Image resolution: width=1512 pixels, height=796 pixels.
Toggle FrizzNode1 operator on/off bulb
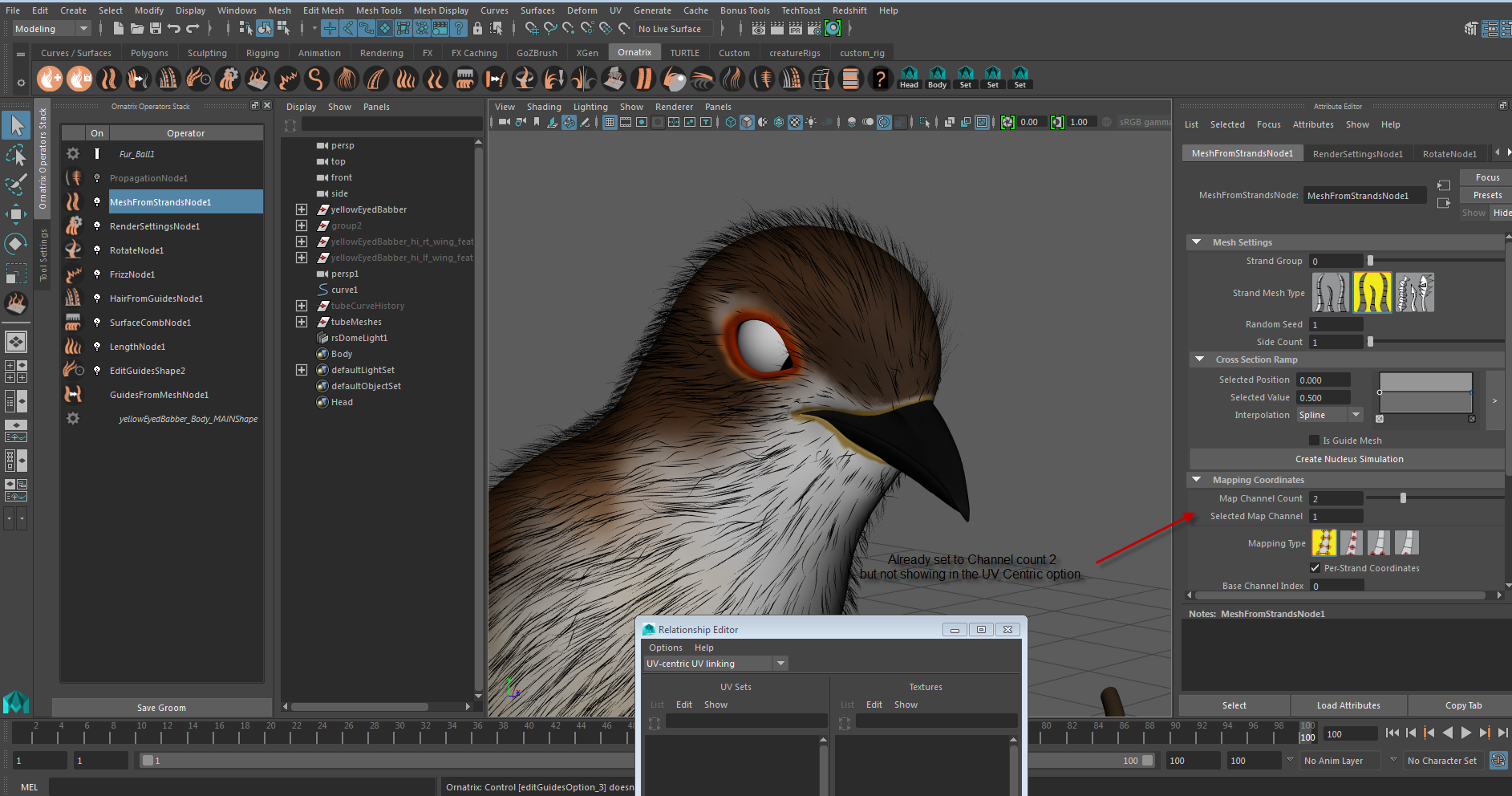[x=97, y=274]
